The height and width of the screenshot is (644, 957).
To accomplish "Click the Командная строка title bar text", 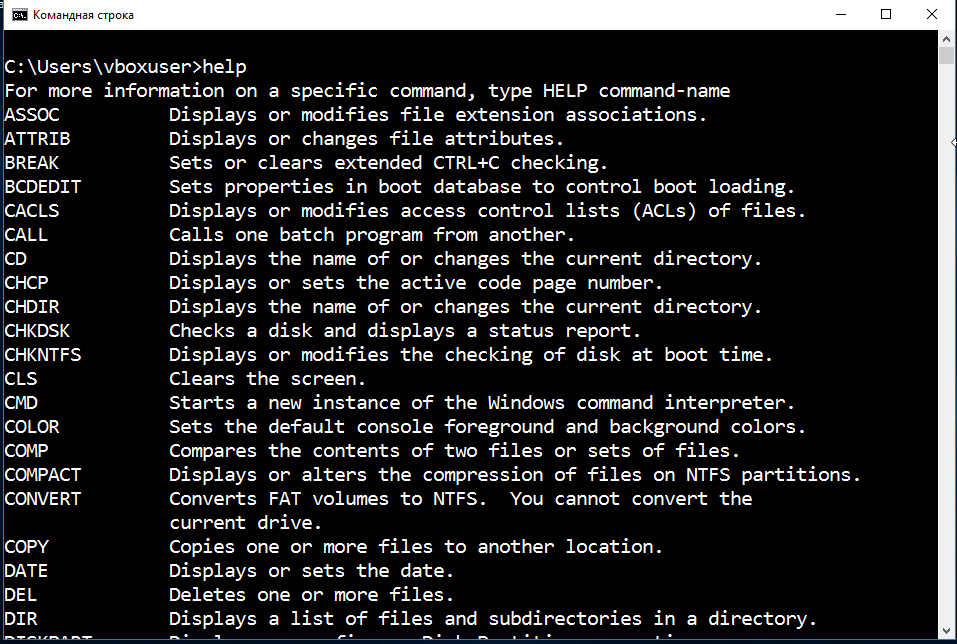I will pos(83,15).
